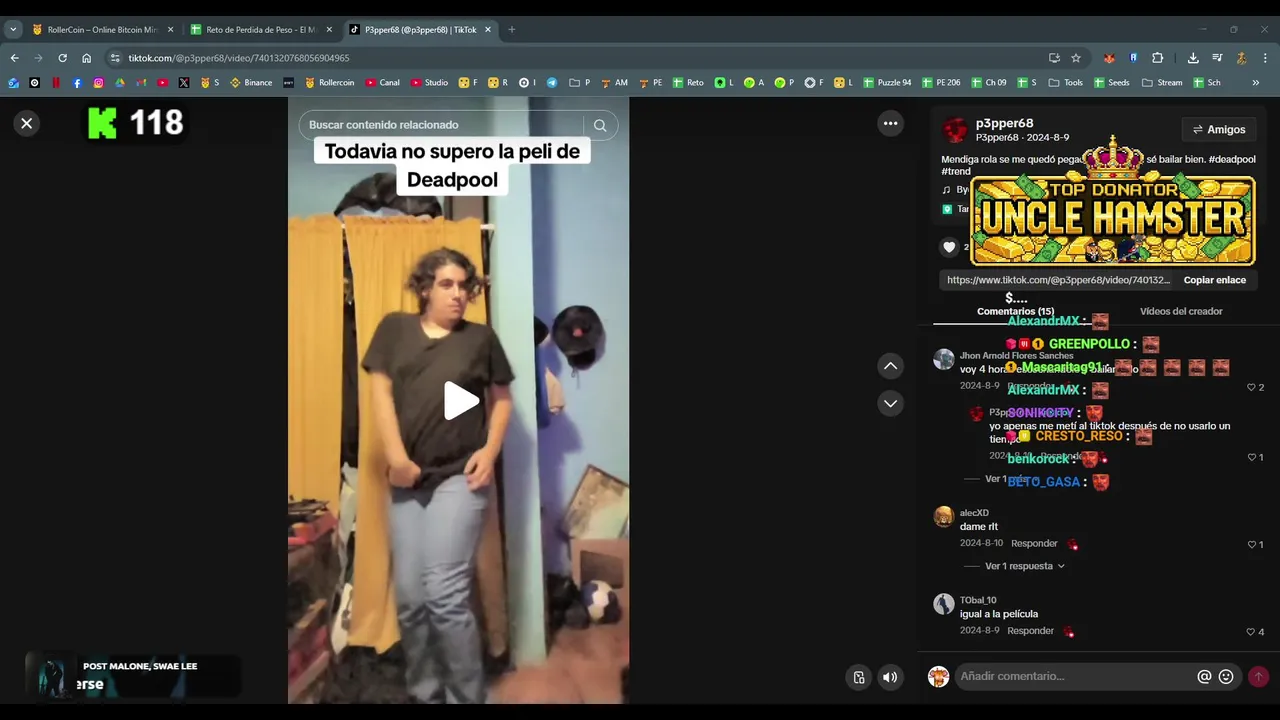Send comment with red arrow button

[x=1258, y=677]
